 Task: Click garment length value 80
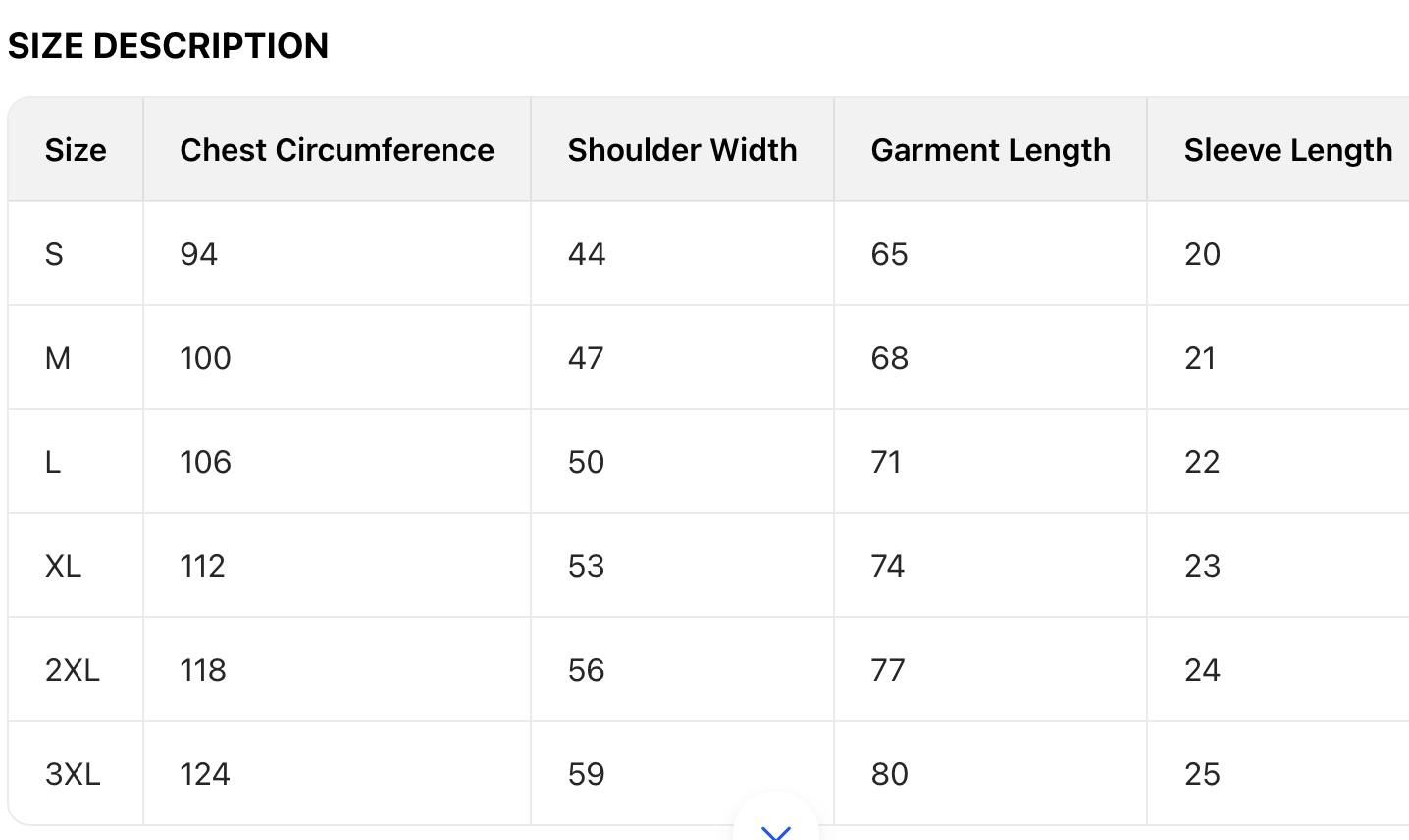tap(889, 774)
